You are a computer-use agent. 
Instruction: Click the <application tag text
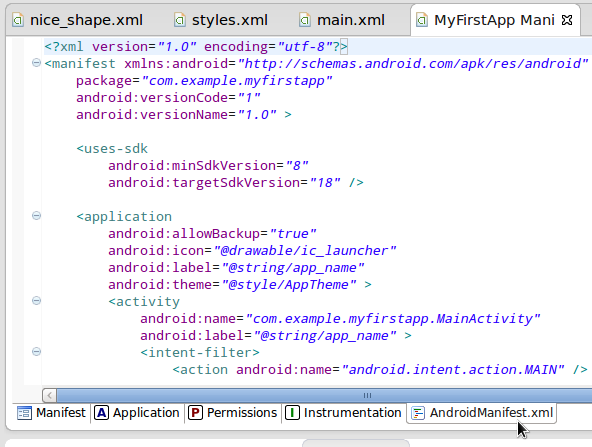pos(124,217)
